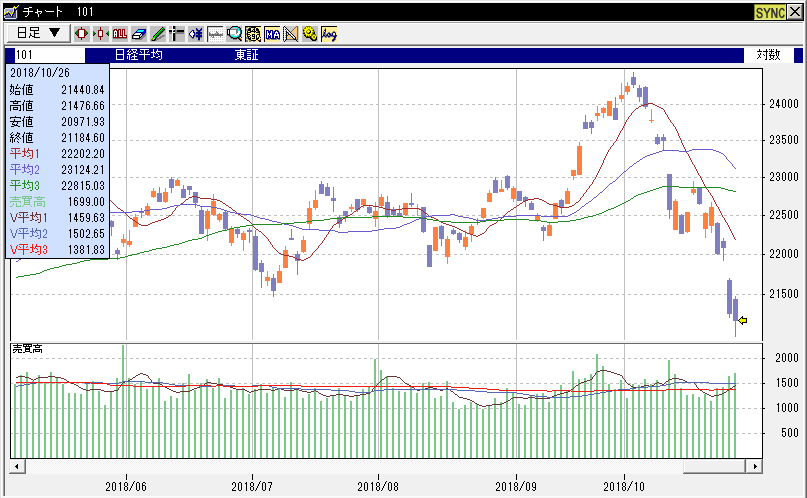Toggle the MA moving average icon
The width and height of the screenshot is (807, 498).
tap(272, 33)
